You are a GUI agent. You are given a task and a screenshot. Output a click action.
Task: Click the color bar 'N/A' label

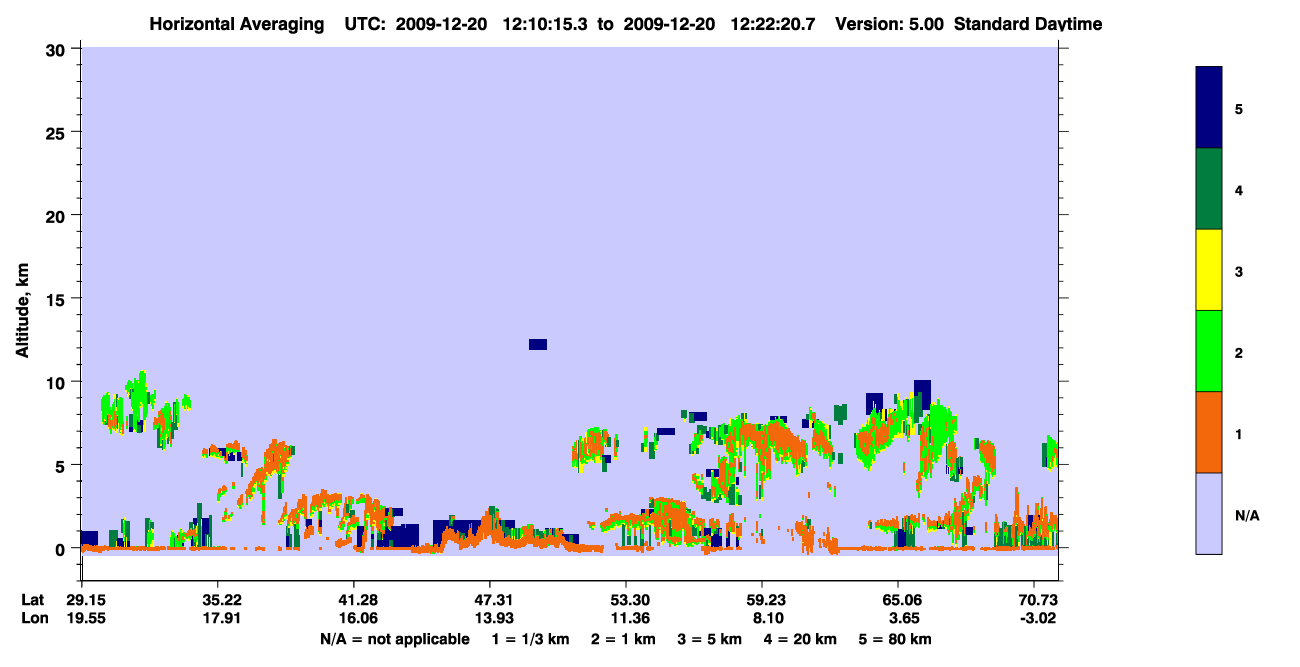coord(1247,515)
